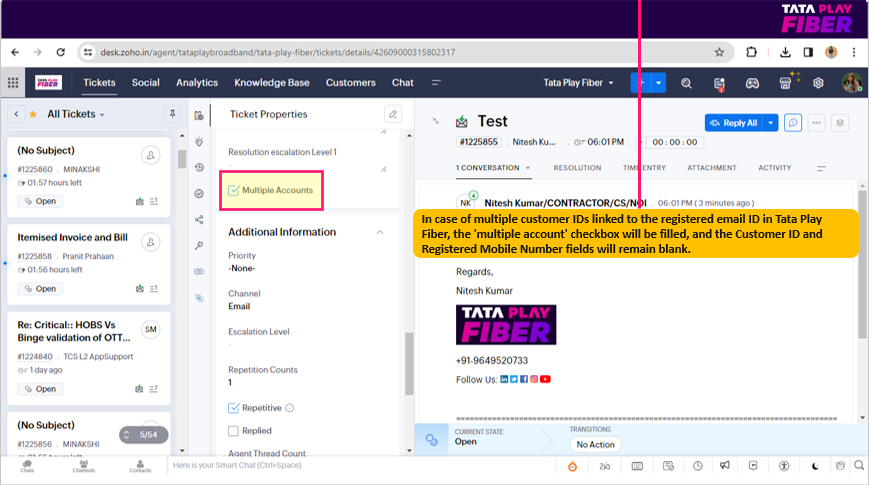This screenshot has width=869, height=485.
Task: Open ticket Itemised Invoice and Bill
Action: tap(72, 237)
